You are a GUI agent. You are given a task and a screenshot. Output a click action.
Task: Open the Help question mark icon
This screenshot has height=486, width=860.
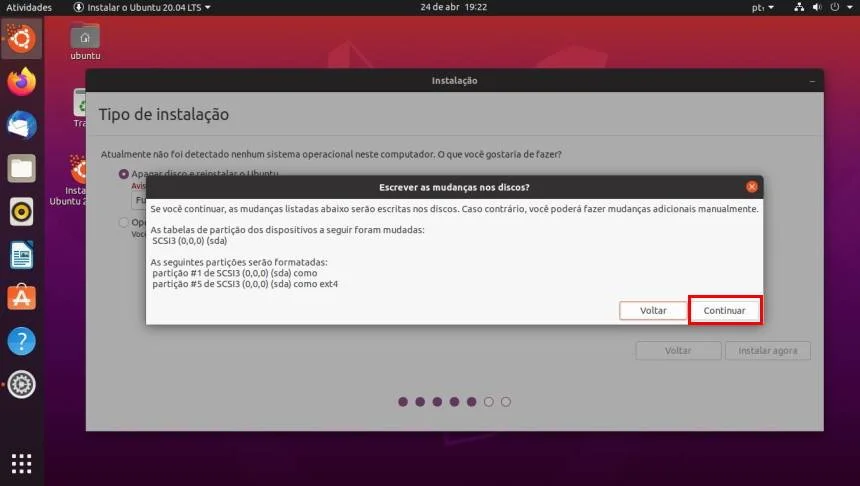click(21, 341)
